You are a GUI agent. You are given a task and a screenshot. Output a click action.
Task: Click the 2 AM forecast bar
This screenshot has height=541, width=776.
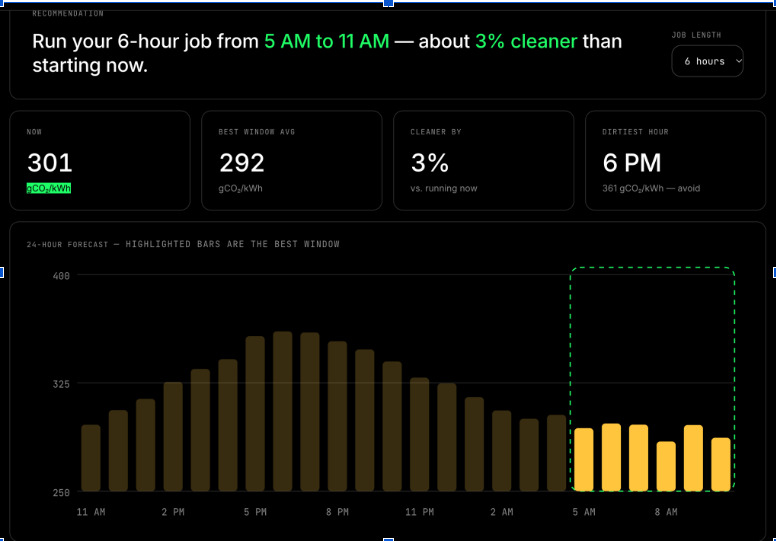(x=502, y=451)
